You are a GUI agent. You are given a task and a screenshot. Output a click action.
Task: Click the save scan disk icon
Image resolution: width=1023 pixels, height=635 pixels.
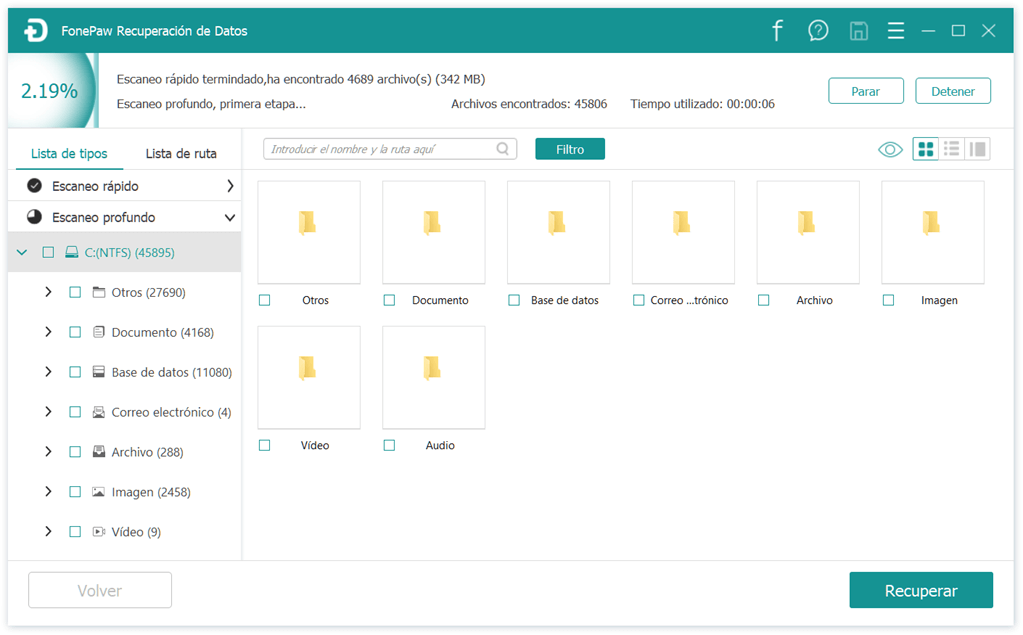pos(858,31)
